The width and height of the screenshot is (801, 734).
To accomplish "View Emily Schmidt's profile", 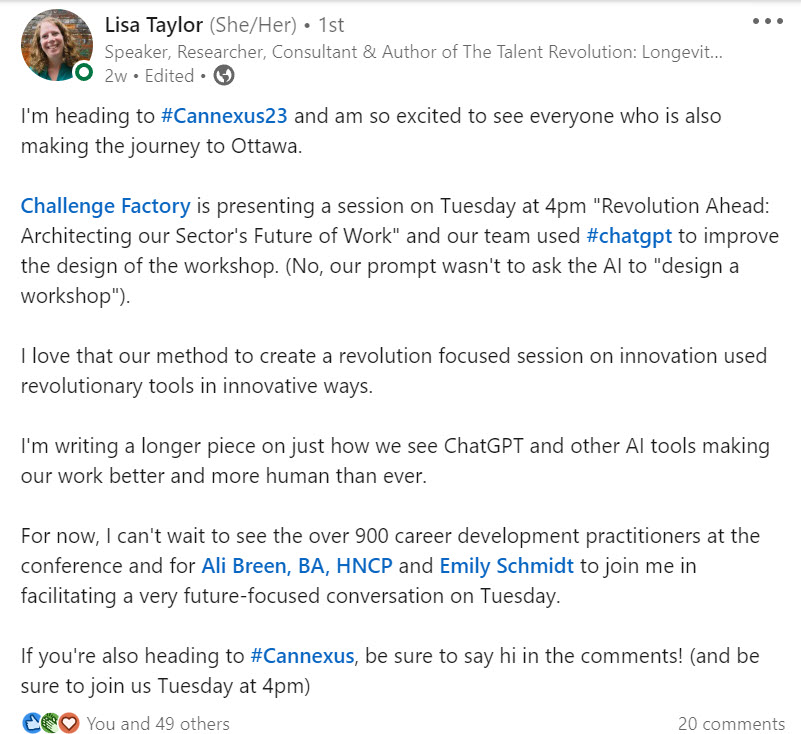I will [x=507, y=566].
